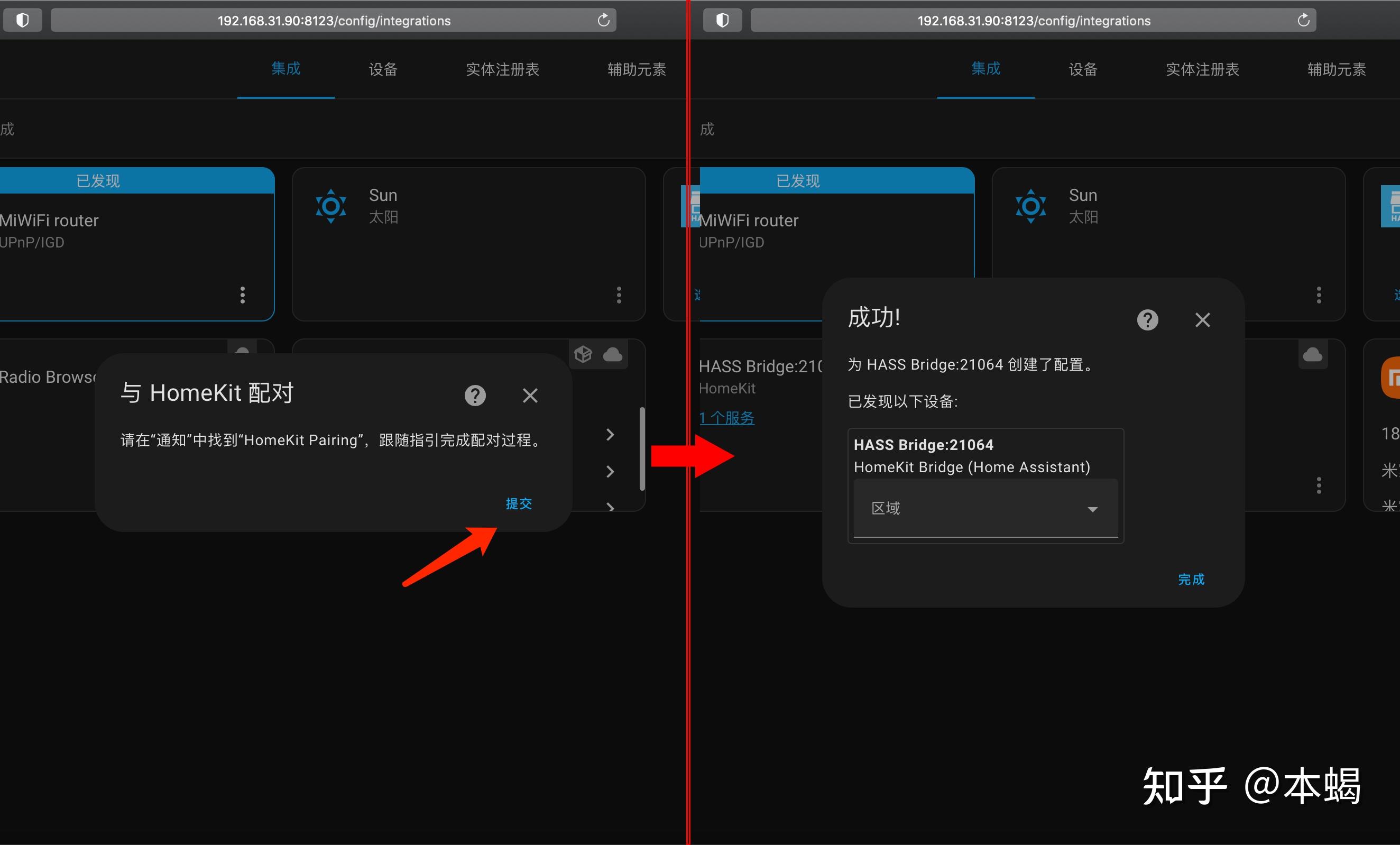Open the three-dot menu on the right Sun card

1319,295
